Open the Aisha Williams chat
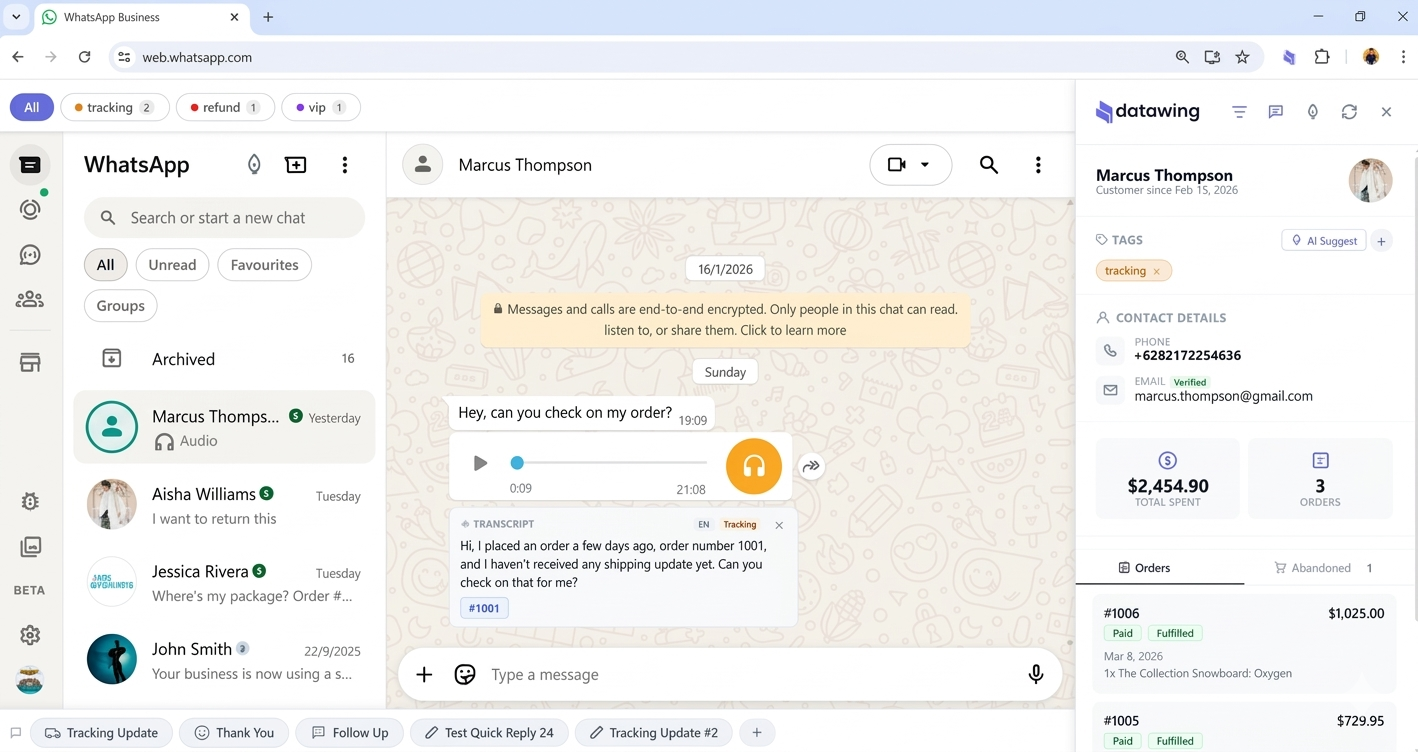1418x752 pixels. [x=224, y=505]
